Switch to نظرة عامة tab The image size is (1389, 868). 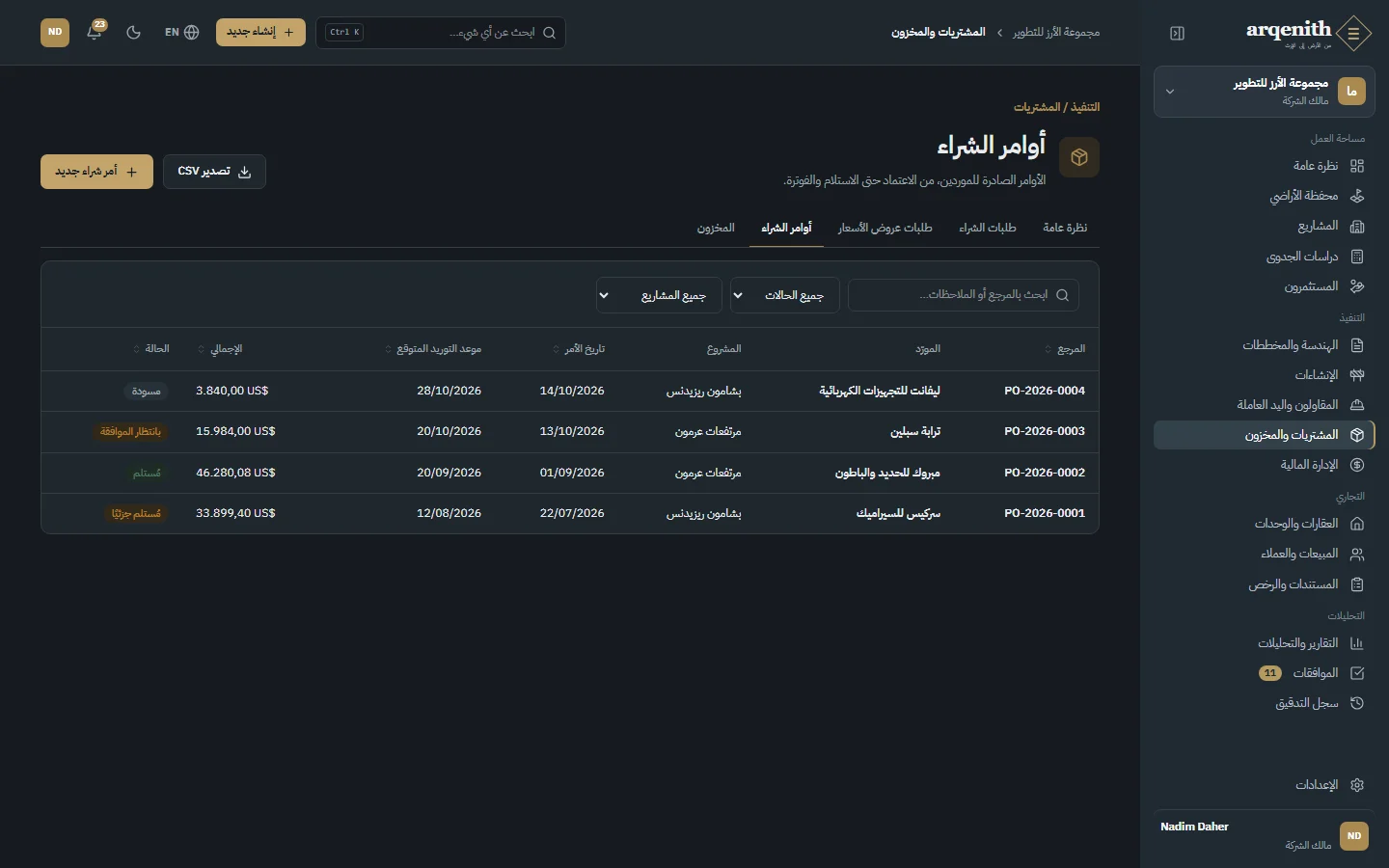1065,228
